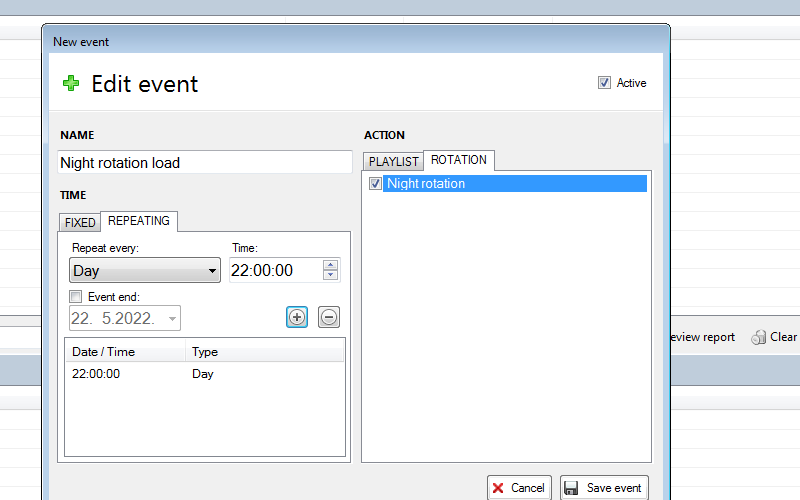Image resolution: width=800 pixels, height=500 pixels.
Task: Toggle the Active checkbox
Action: coord(604,83)
